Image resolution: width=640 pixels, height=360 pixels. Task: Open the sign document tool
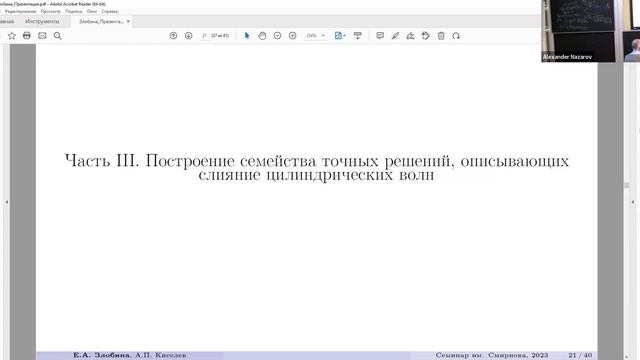tap(410, 36)
